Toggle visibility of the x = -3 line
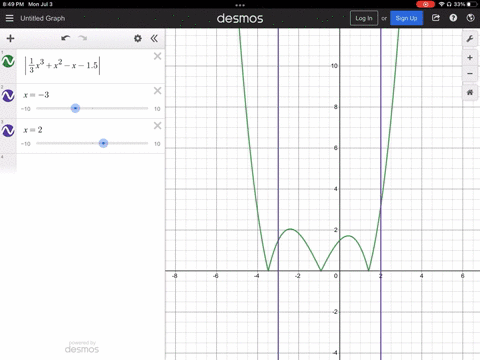This screenshot has width=480, height=360. [x=8, y=96]
